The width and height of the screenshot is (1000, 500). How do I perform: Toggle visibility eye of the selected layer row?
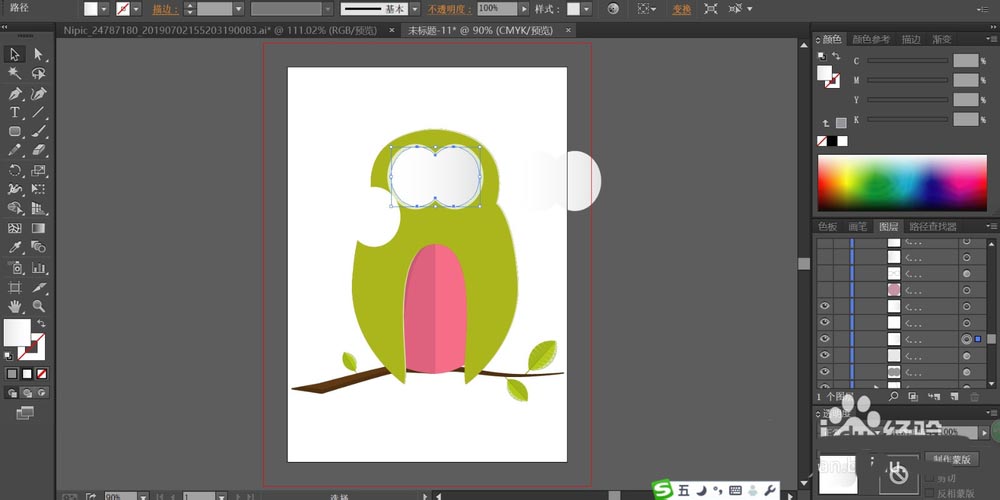pos(825,339)
